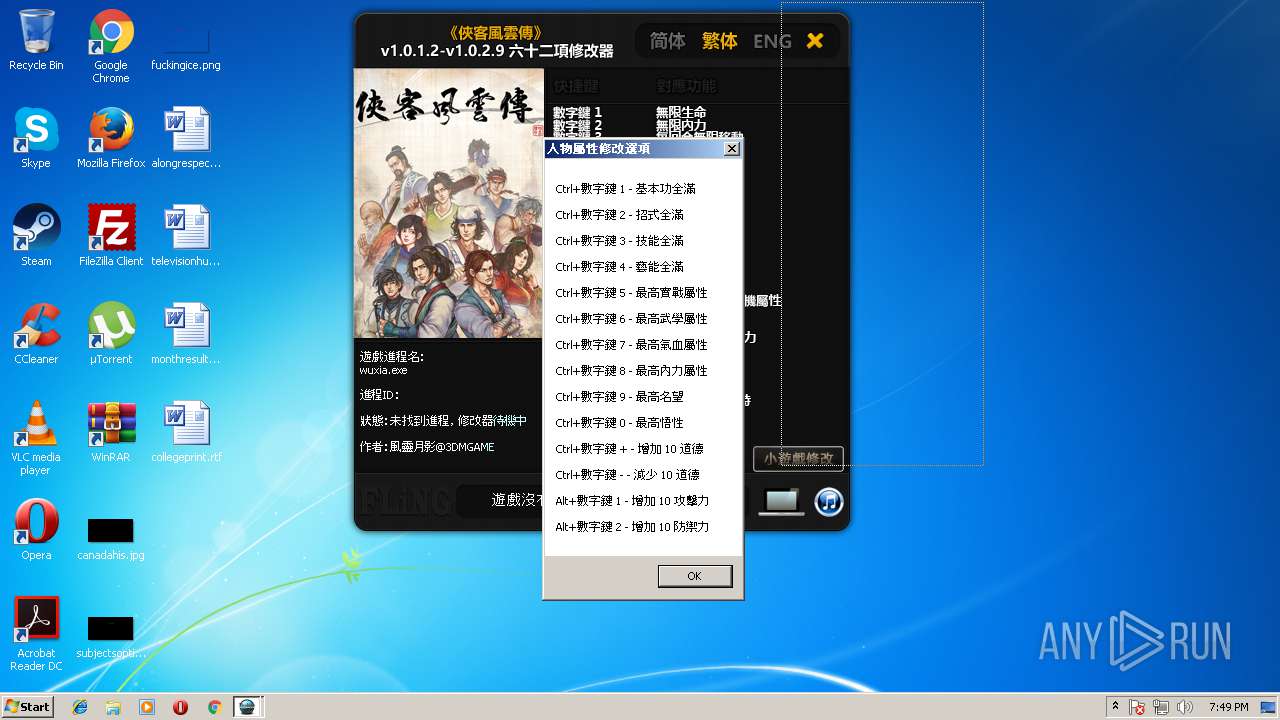Click the line 'Alt+數字鍵 2 - 增加 10 防禦力'

point(632,527)
